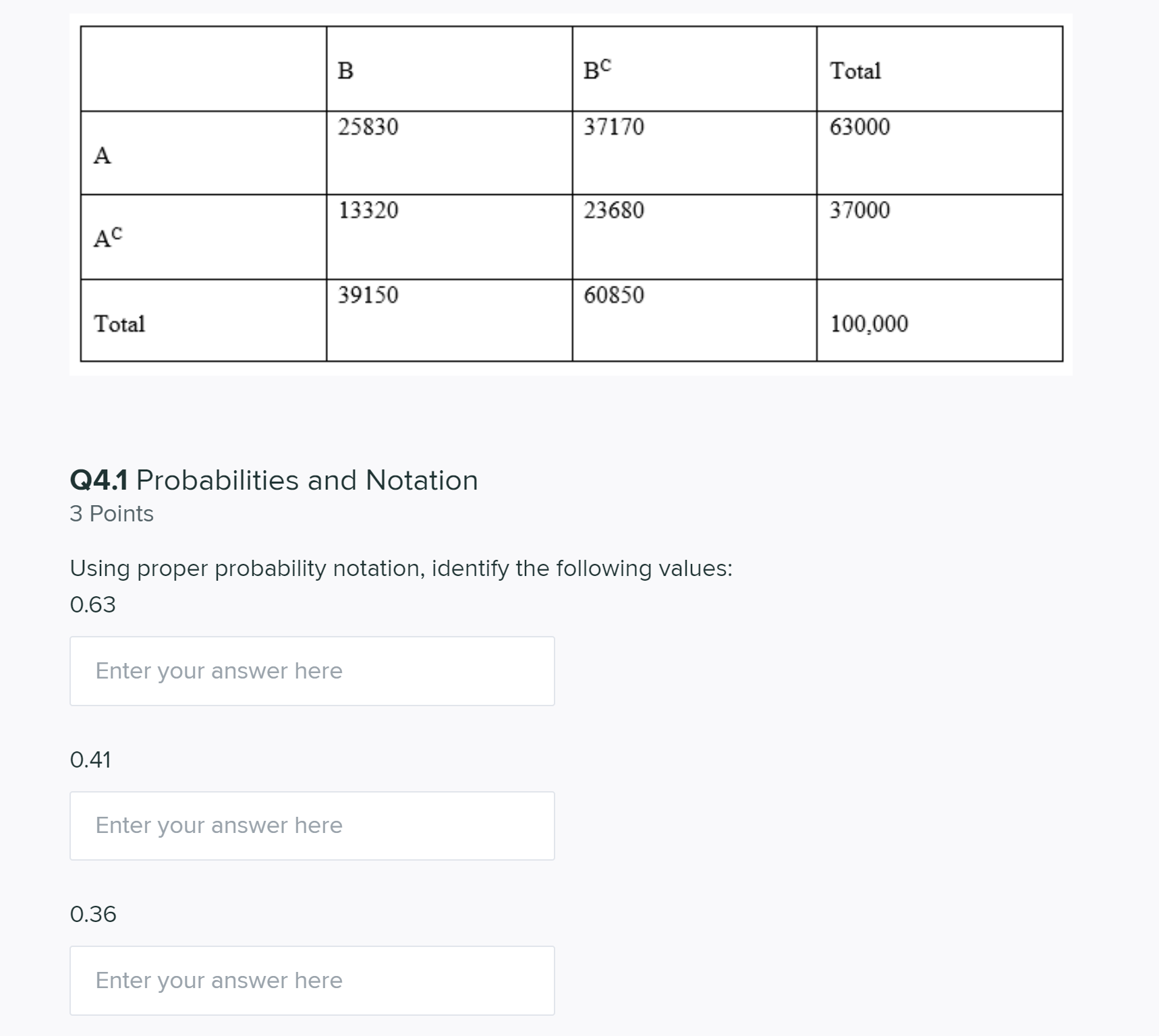The image size is (1159, 1036).
Task: Click the answer field below 0.36
Action: [311, 980]
